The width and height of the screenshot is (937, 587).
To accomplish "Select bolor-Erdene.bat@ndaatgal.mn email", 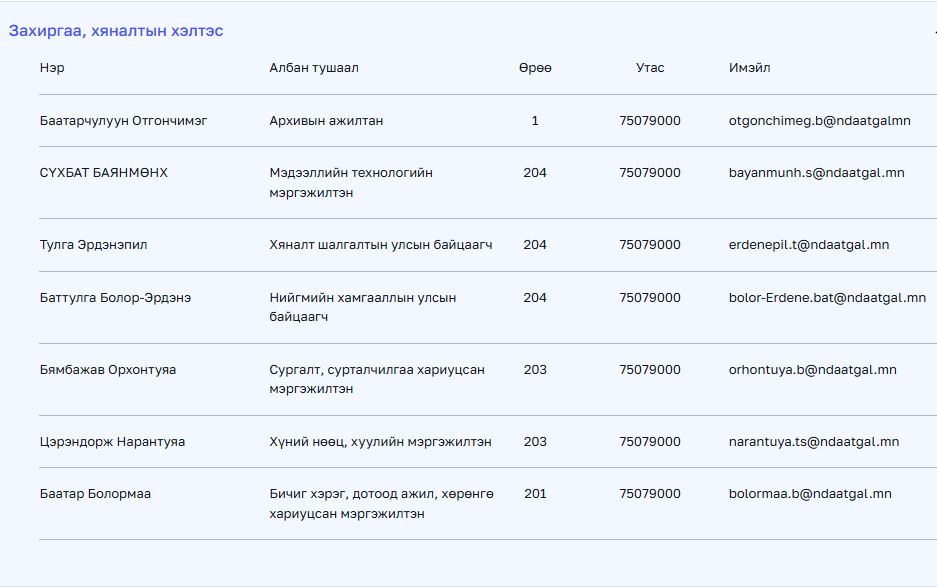I will pos(827,298).
